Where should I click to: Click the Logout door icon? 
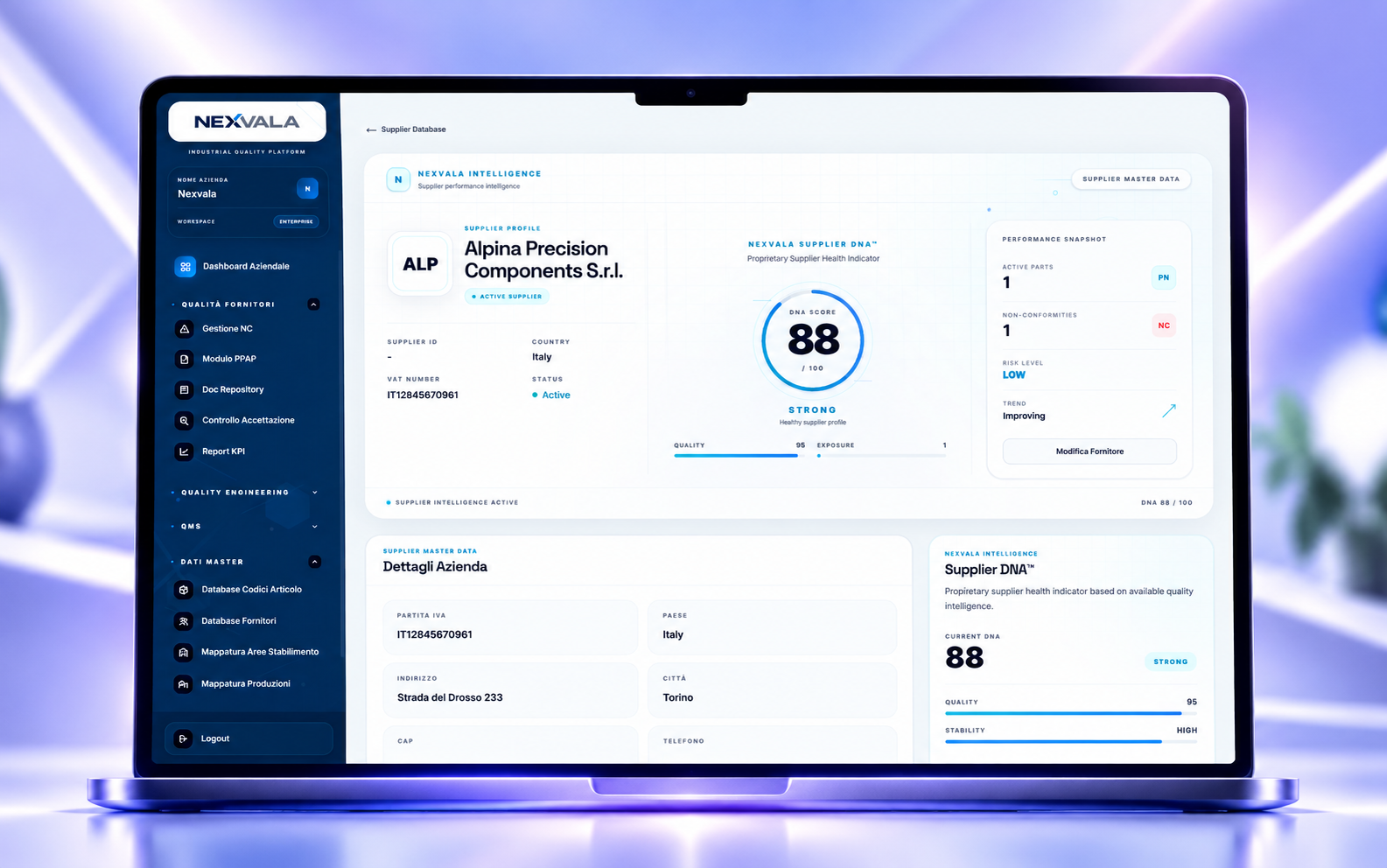pyautogui.click(x=183, y=738)
